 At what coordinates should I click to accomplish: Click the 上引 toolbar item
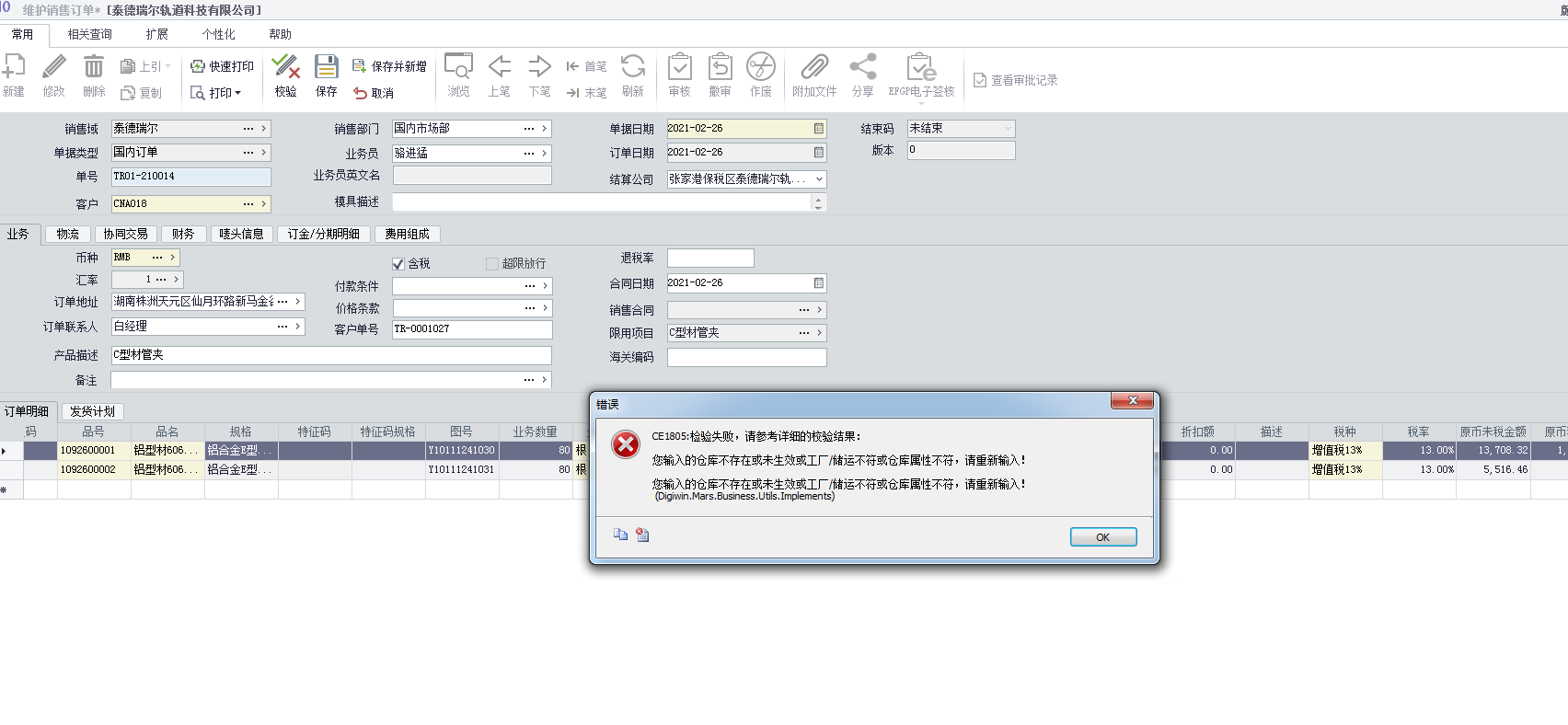coord(145,66)
